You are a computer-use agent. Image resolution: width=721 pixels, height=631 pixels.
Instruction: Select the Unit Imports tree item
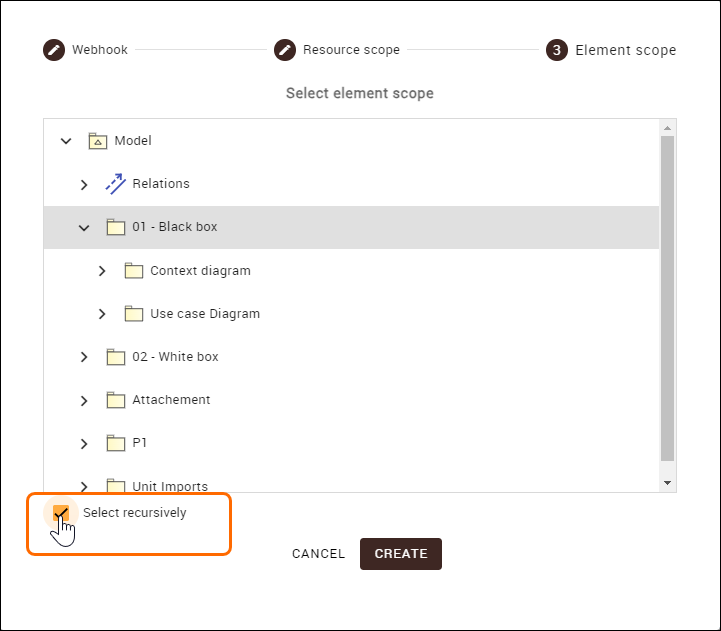click(x=170, y=486)
